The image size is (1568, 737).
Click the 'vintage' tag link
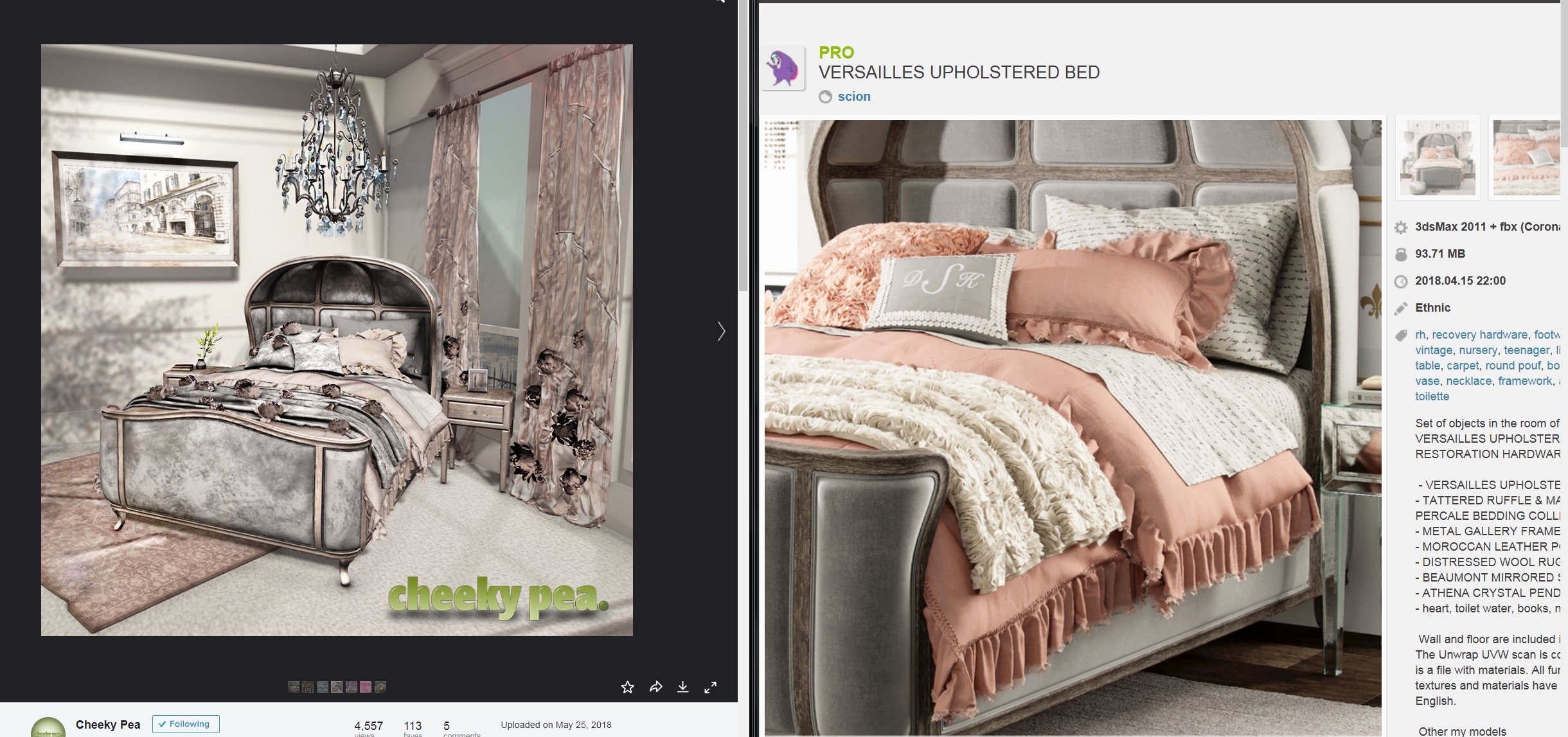click(1433, 350)
